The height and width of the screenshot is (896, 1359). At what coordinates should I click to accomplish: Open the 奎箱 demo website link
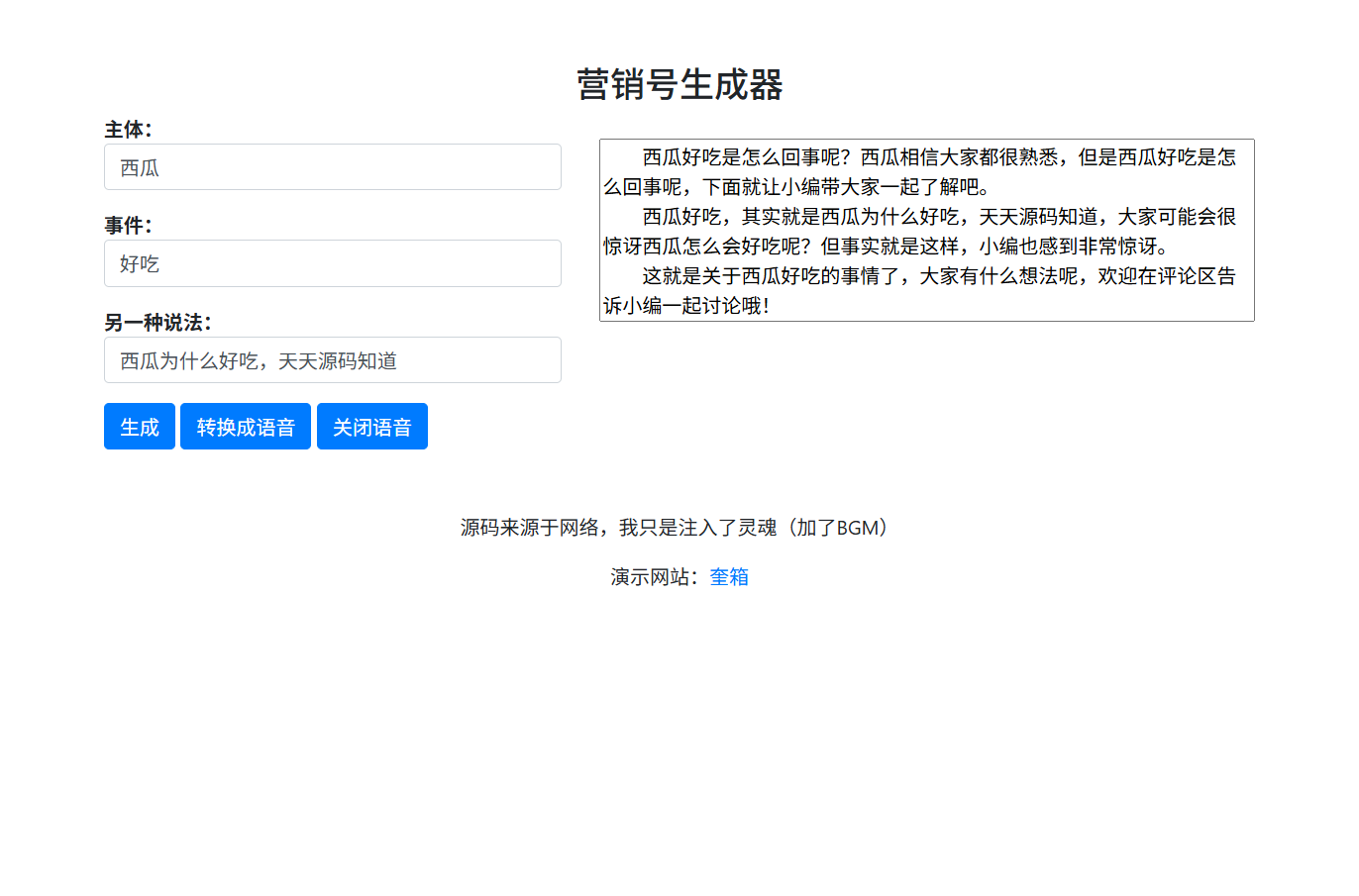pyautogui.click(x=730, y=577)
